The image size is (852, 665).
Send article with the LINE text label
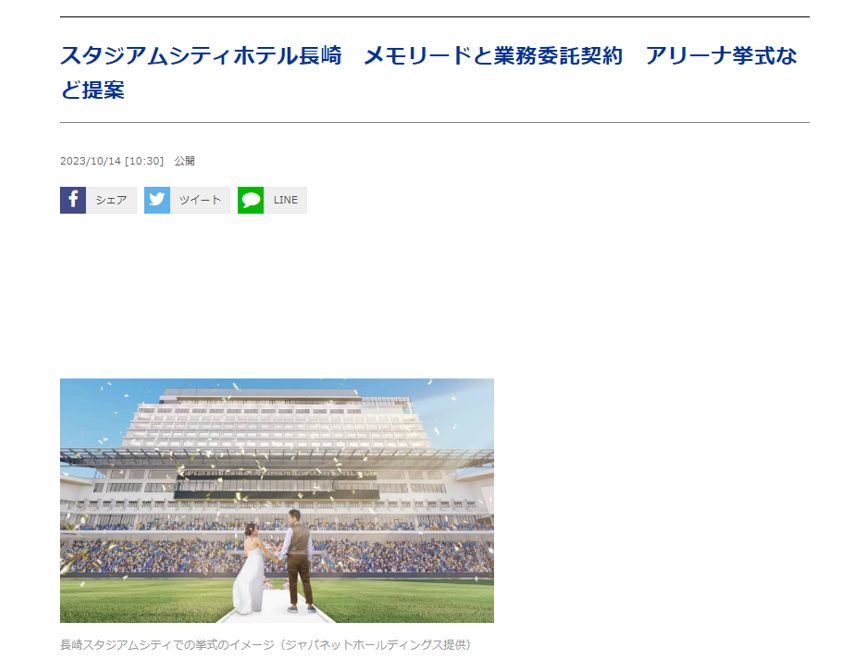[x=285, y=200]
